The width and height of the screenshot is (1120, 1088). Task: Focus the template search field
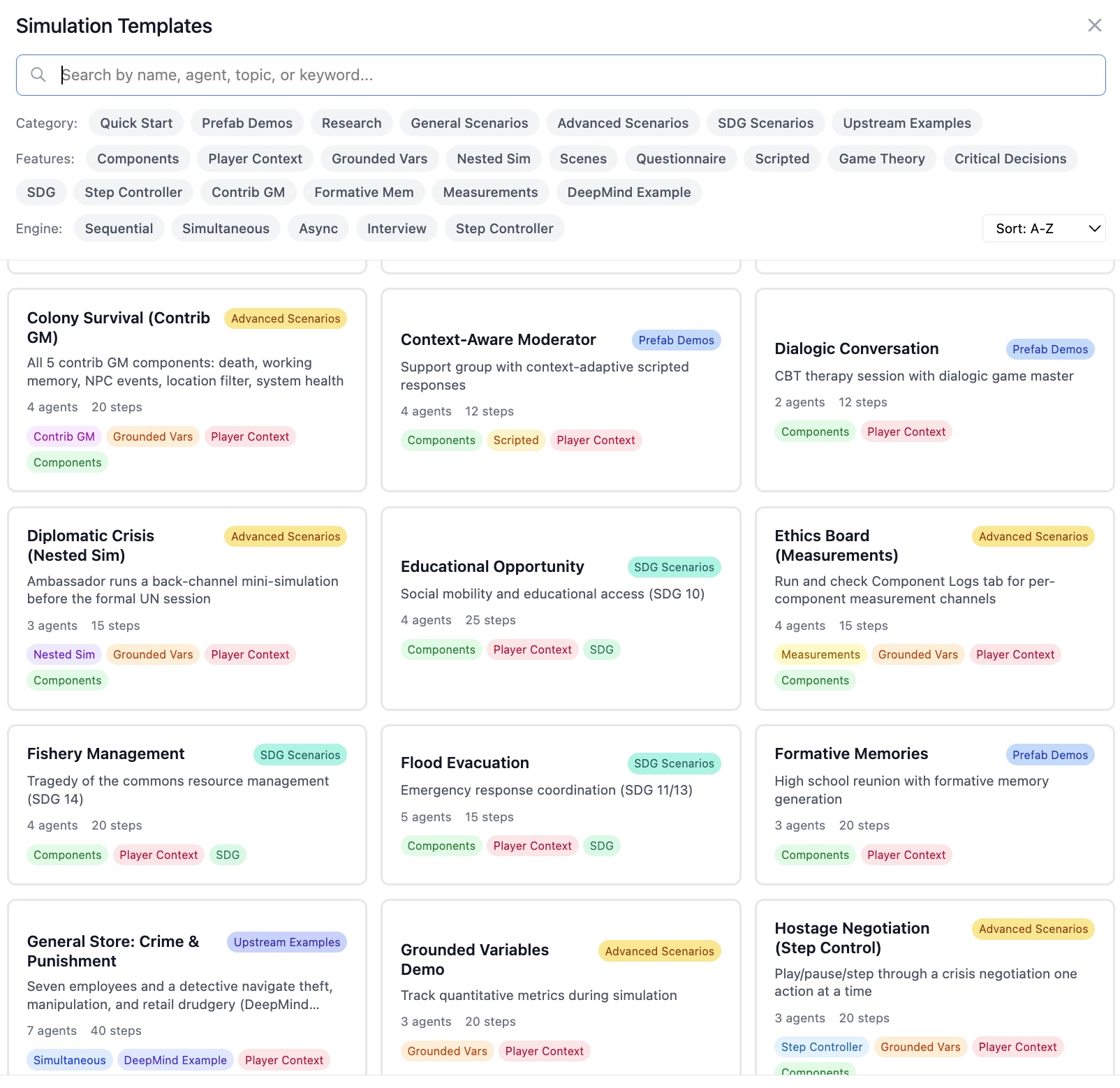click(561, 75)
